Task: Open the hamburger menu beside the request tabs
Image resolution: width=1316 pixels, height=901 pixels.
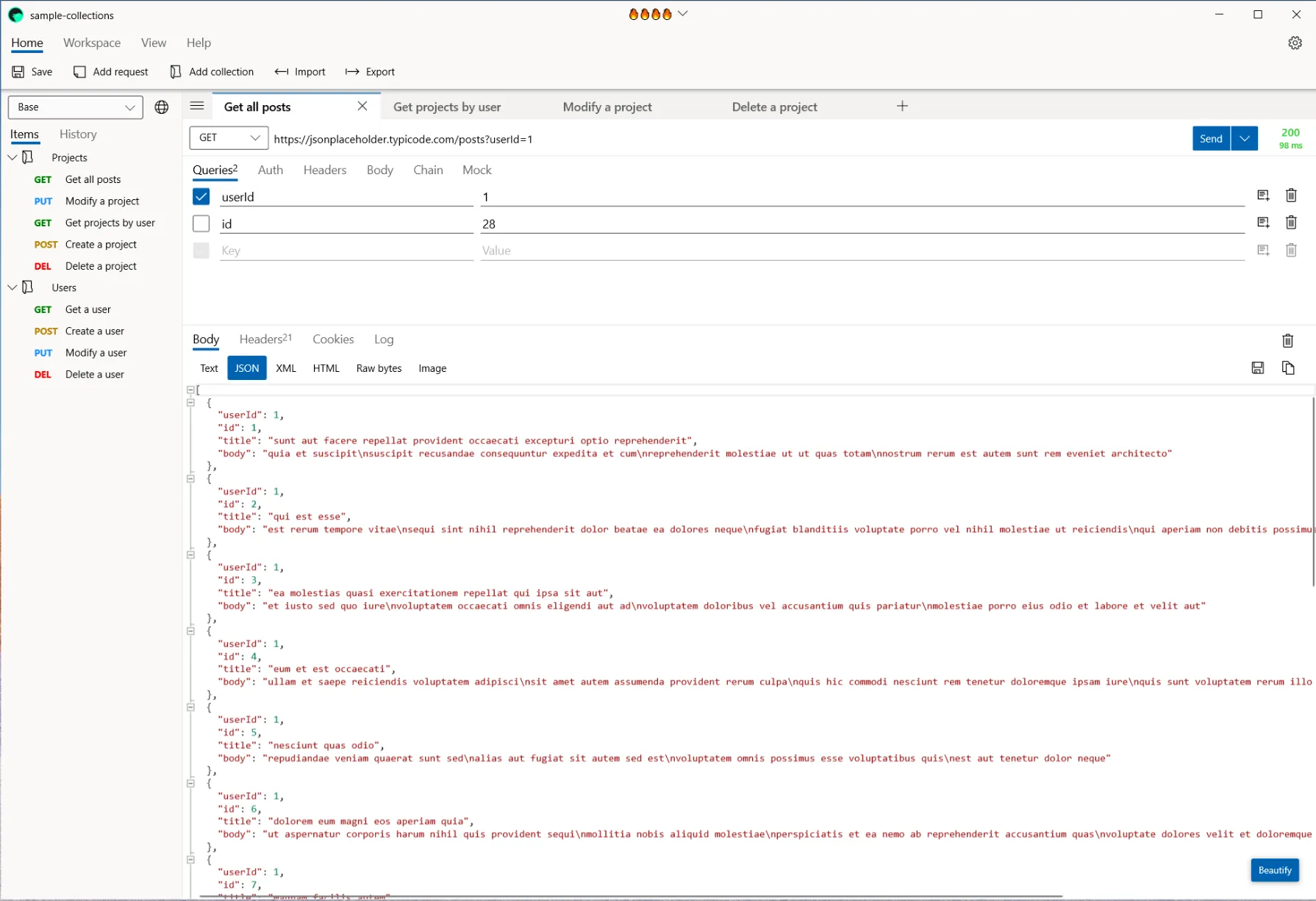Action: tap(196, 106)
